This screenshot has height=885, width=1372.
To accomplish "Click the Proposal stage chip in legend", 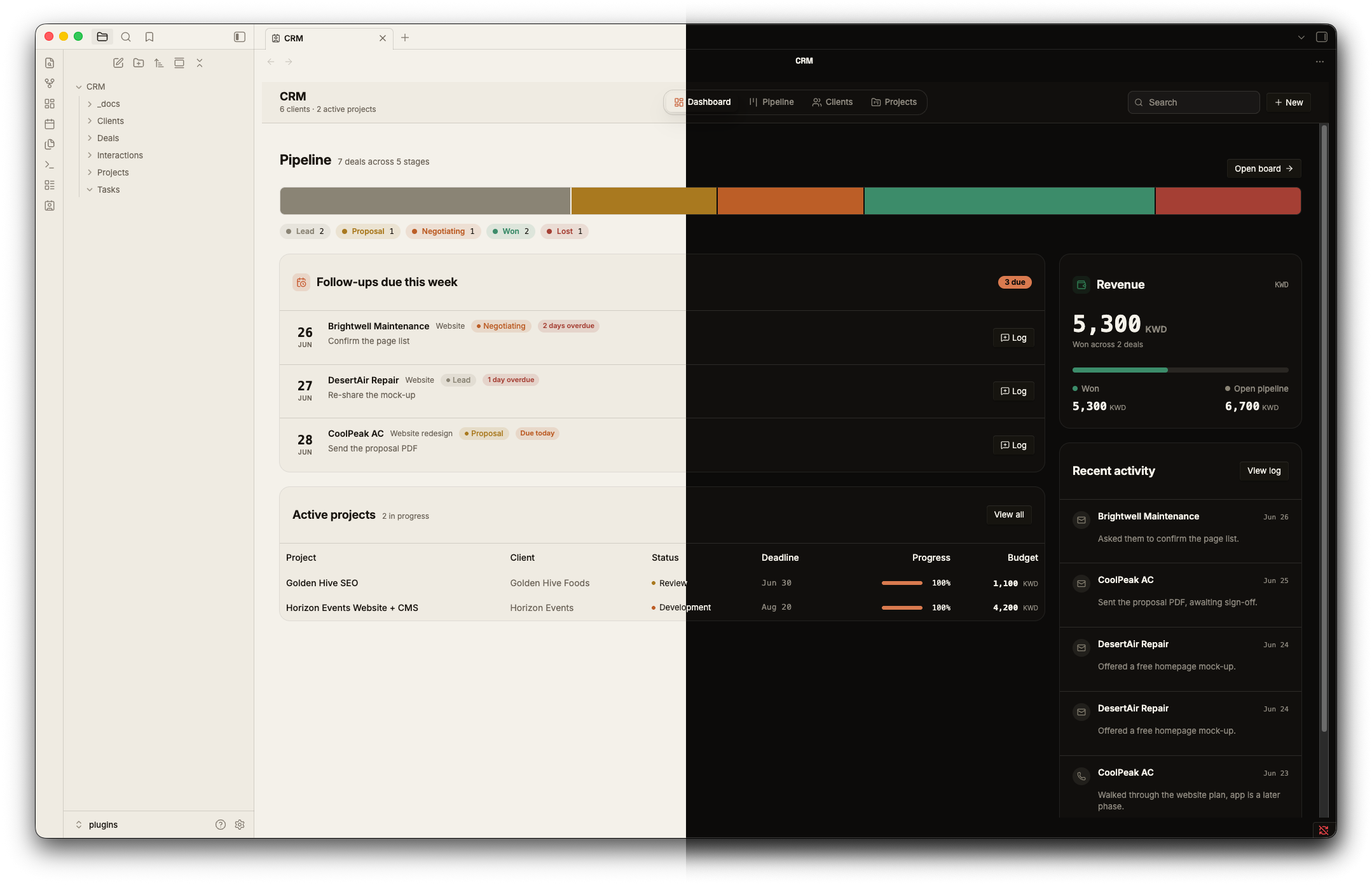I will coord(368,231).
